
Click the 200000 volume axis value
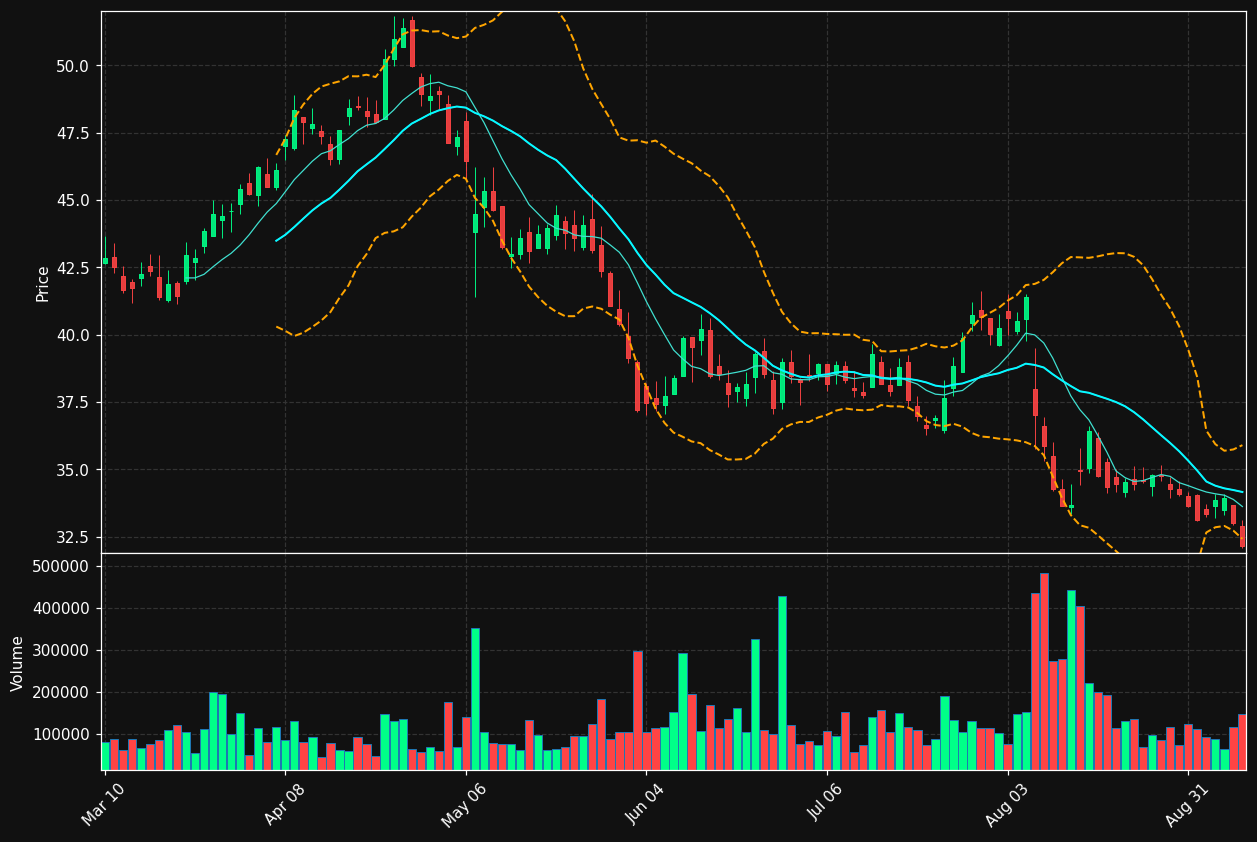62,692
